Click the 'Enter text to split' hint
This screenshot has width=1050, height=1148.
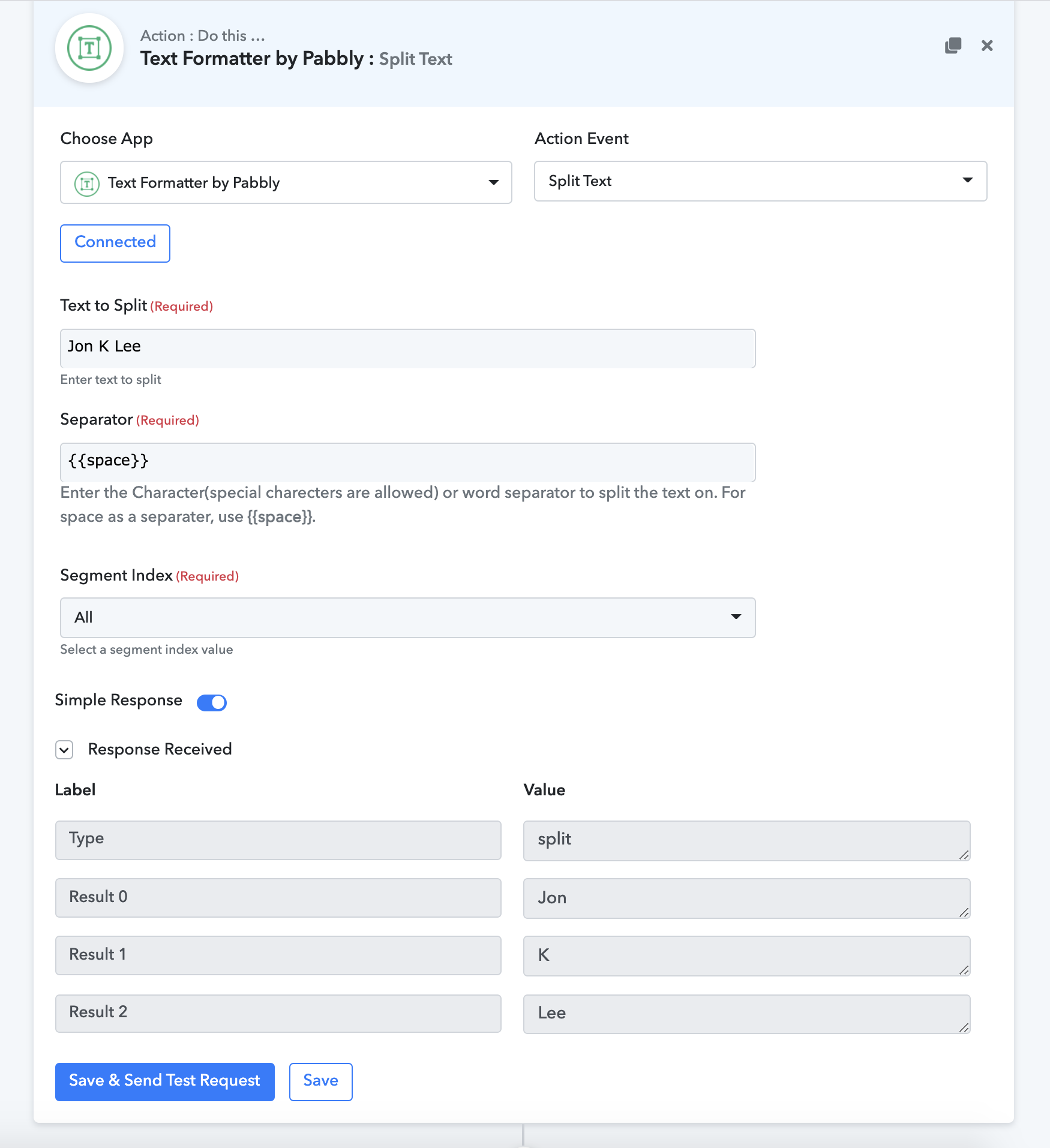point(111,380)
